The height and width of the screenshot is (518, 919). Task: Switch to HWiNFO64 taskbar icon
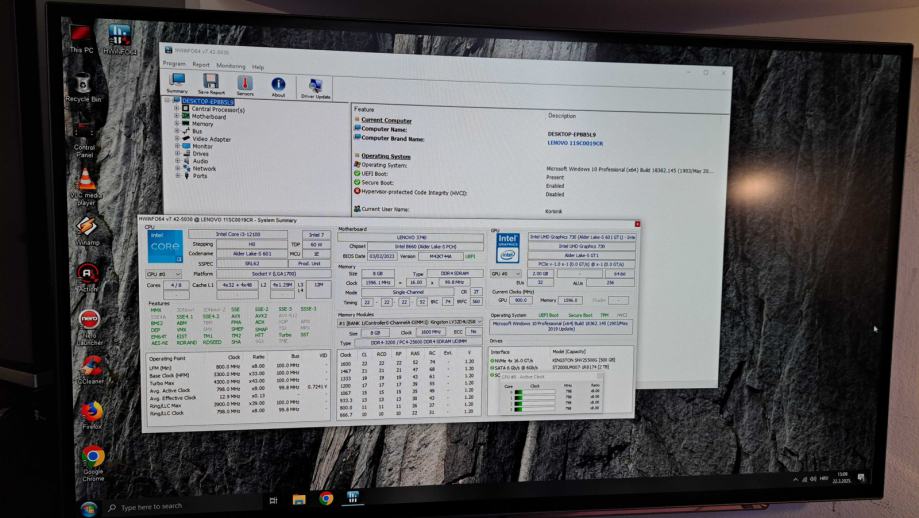352,497
